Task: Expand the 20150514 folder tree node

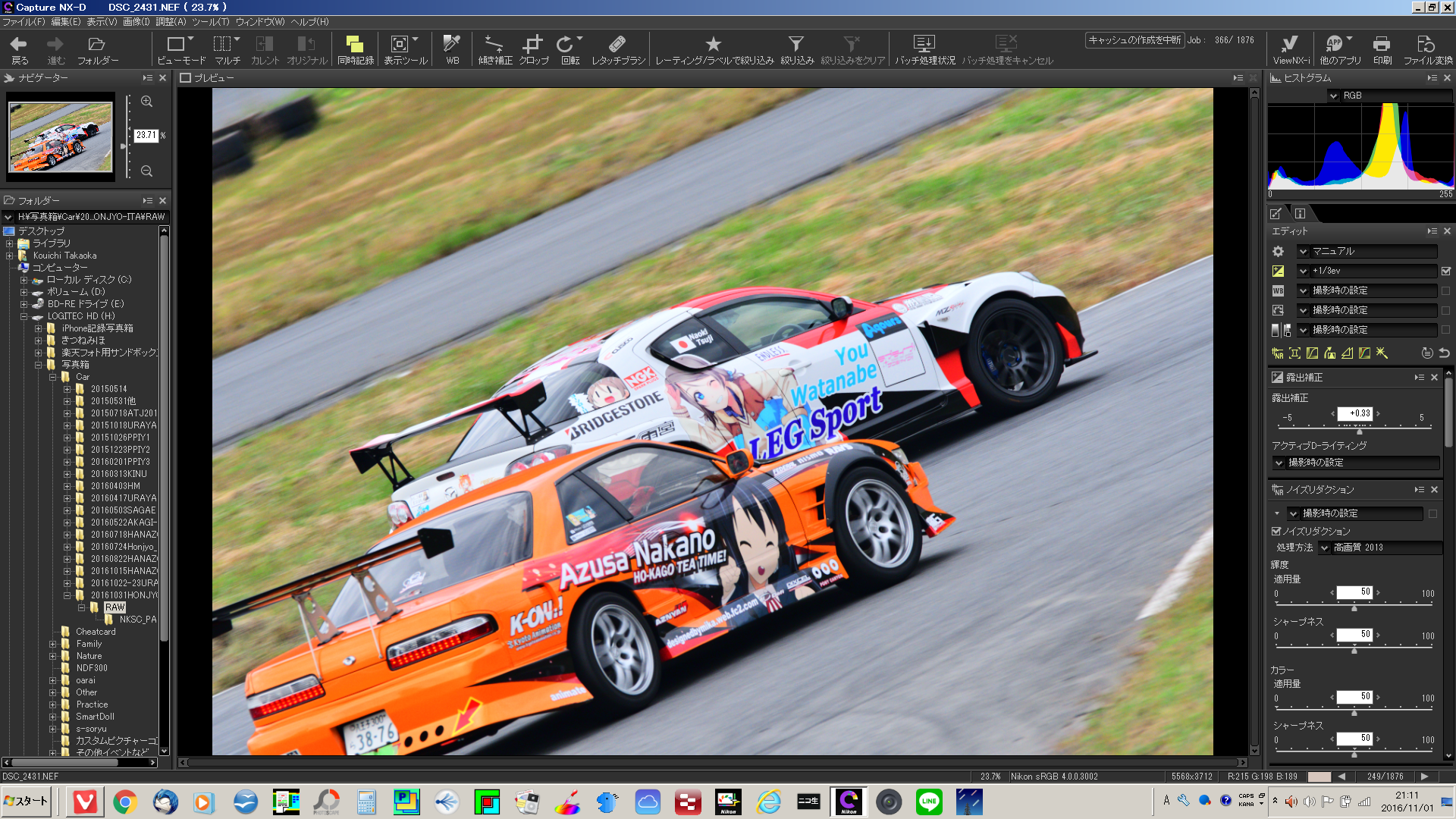Action: coord(67,389)
